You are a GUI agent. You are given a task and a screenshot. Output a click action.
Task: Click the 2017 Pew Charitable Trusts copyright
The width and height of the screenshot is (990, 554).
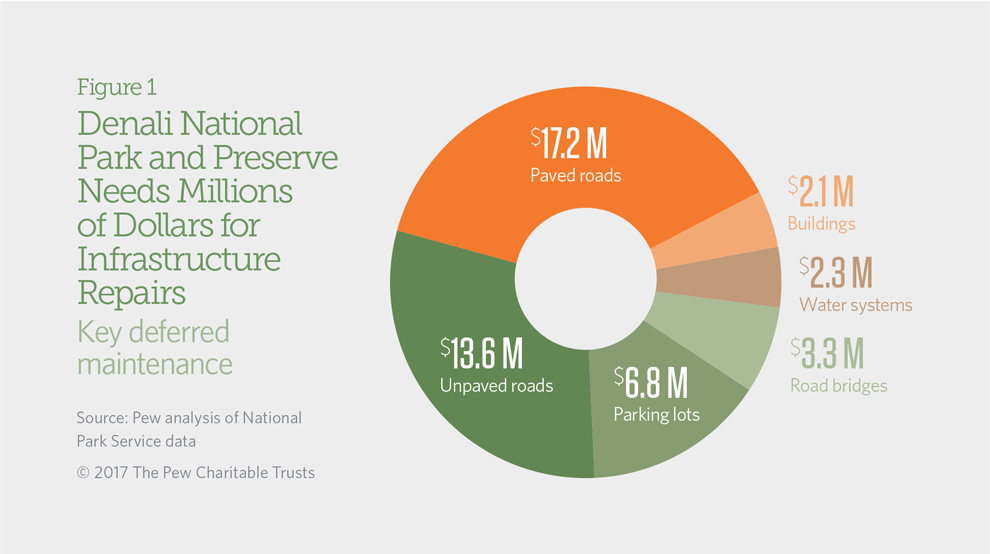(195, 472)
